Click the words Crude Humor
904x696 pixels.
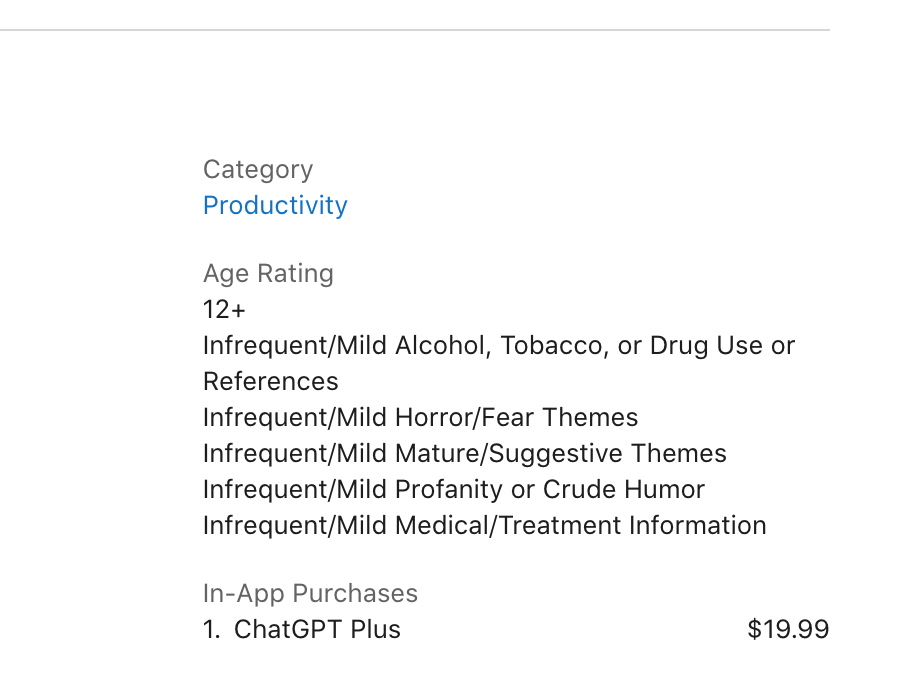624,489
